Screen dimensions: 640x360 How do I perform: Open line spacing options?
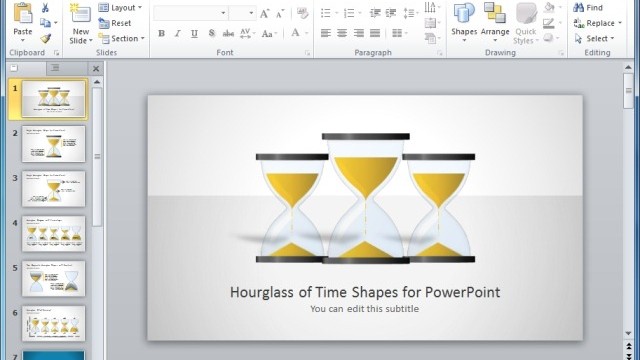click(x=409, y=13)
